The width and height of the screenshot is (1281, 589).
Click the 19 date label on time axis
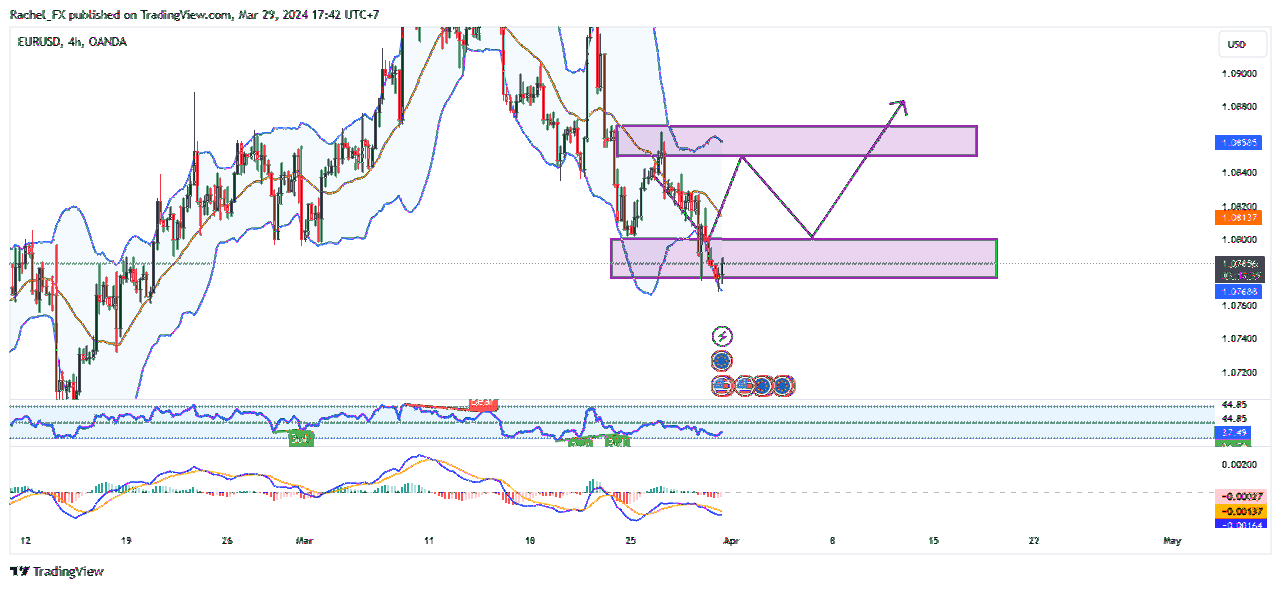click(x=126, y=541)
